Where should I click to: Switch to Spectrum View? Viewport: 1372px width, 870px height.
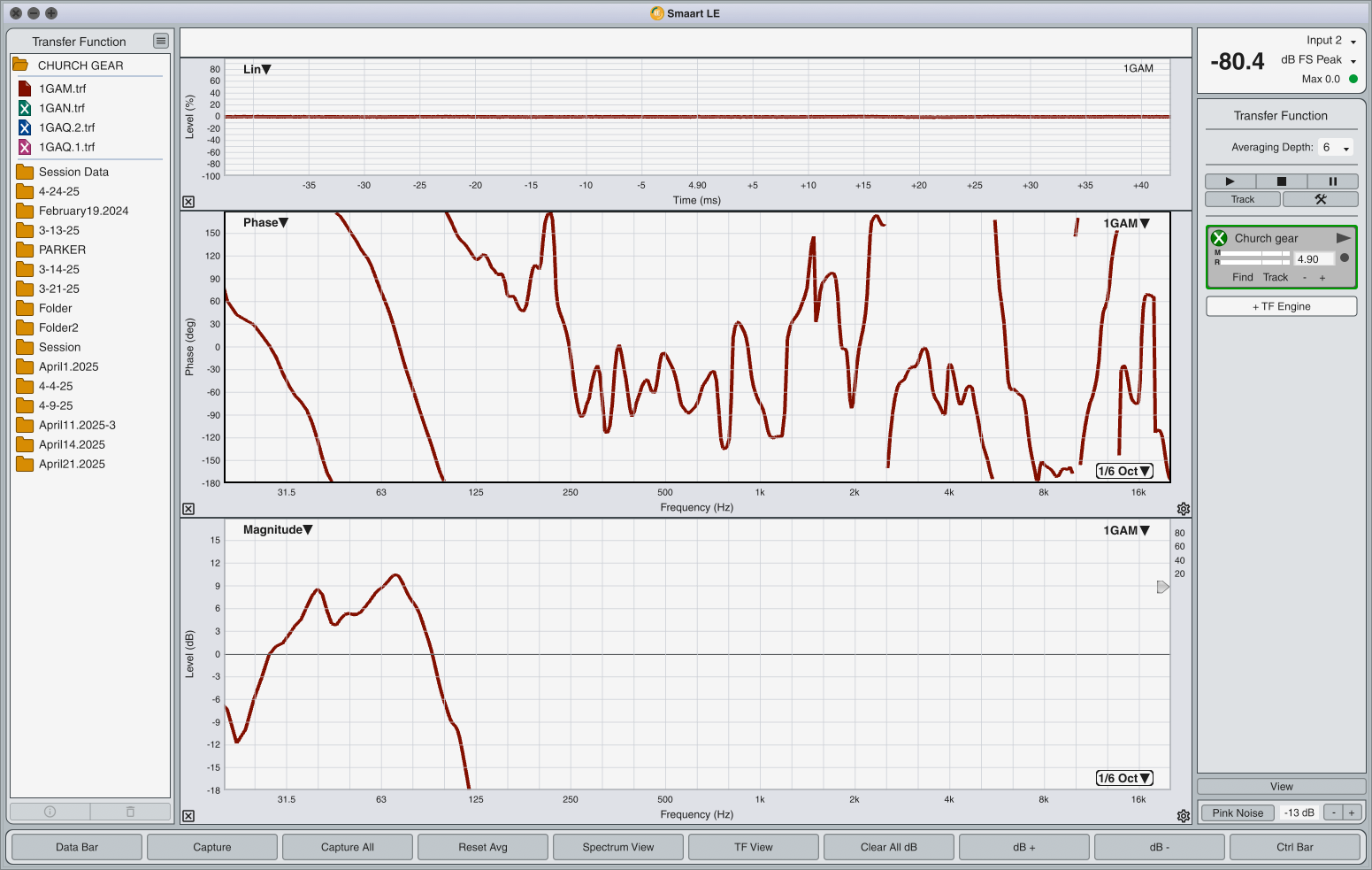617,847
